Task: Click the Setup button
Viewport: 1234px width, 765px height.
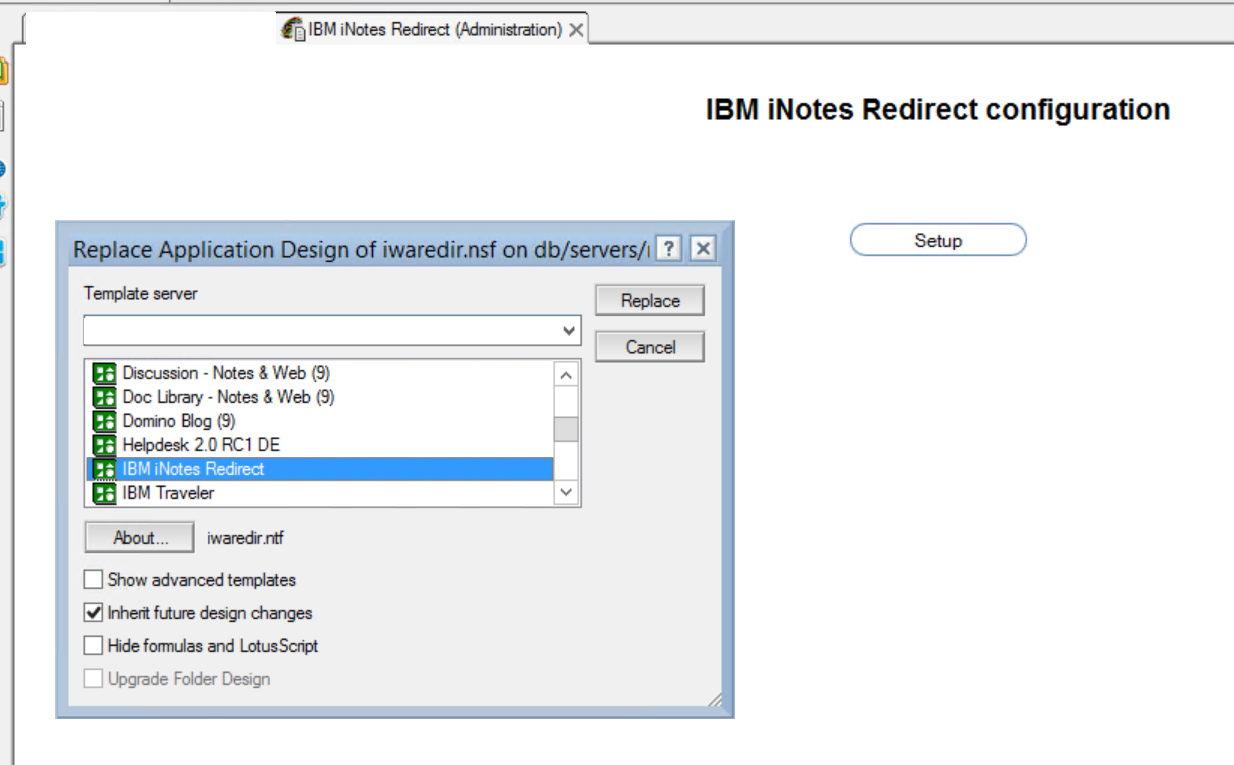Action: click(938, 240)
